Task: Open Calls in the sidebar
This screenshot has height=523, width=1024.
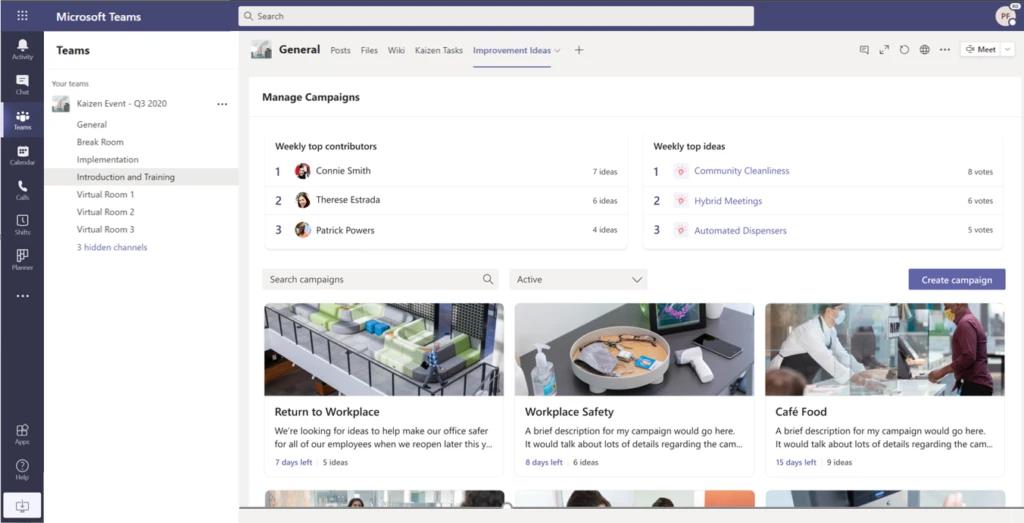Action: pyautogui.click(x=22, y=190)
